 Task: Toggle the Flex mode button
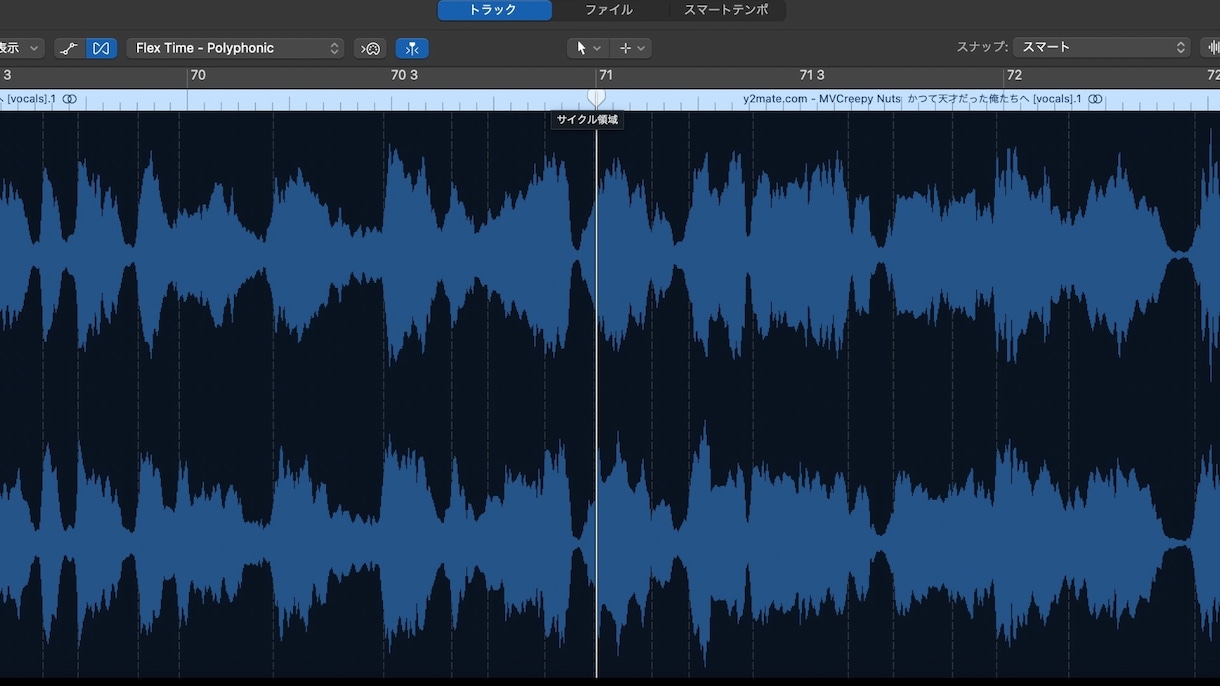(101, 48)
